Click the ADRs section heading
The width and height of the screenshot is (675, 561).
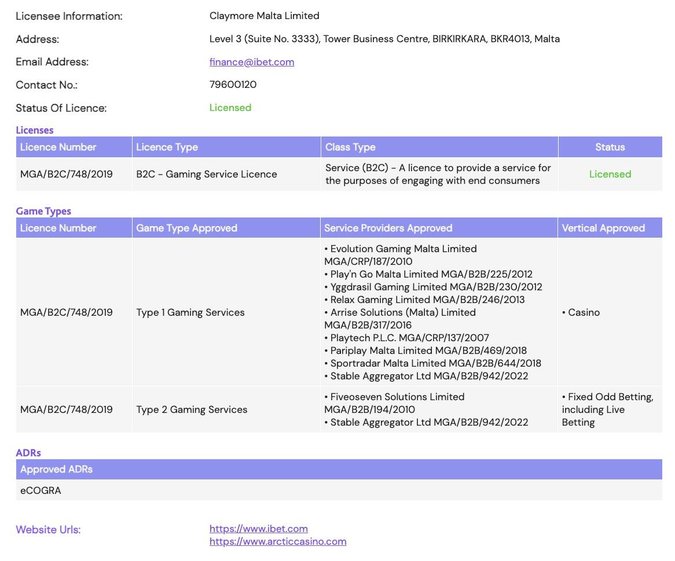[x=28, y=453]
